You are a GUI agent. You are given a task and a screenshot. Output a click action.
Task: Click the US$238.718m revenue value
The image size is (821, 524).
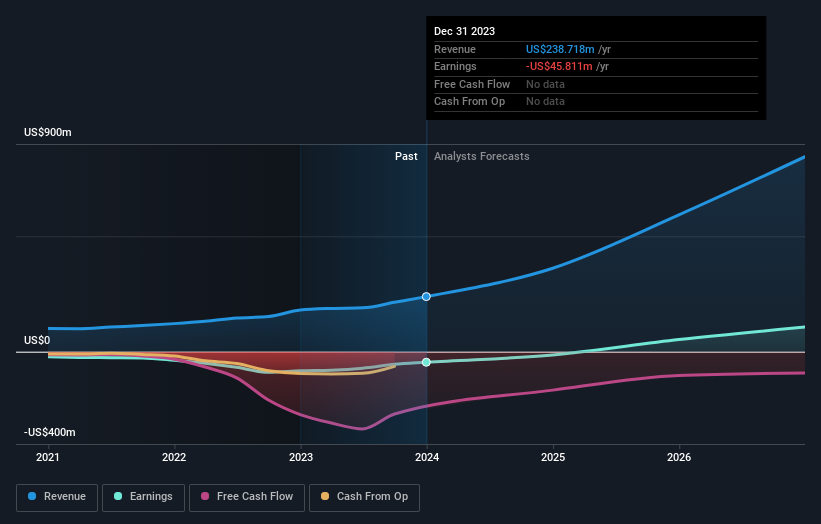point(560,49)
